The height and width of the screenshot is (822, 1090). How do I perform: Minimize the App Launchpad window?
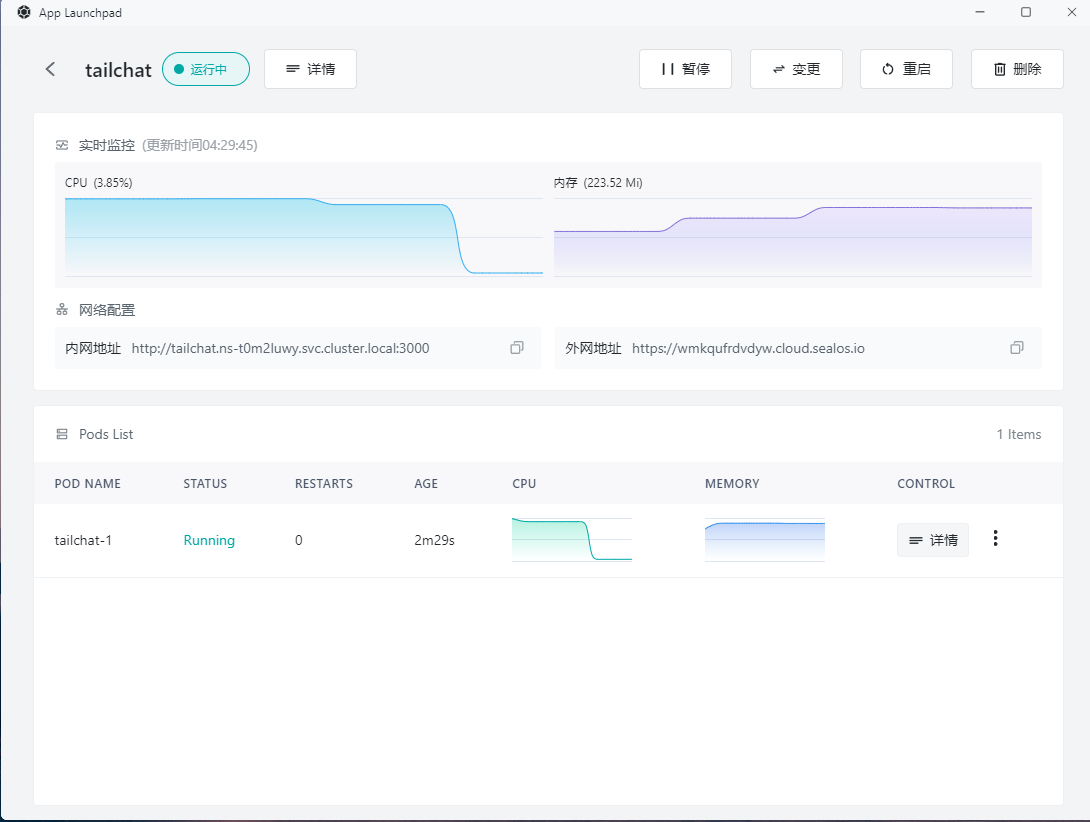pyautogui.click(x=980, y=12)
